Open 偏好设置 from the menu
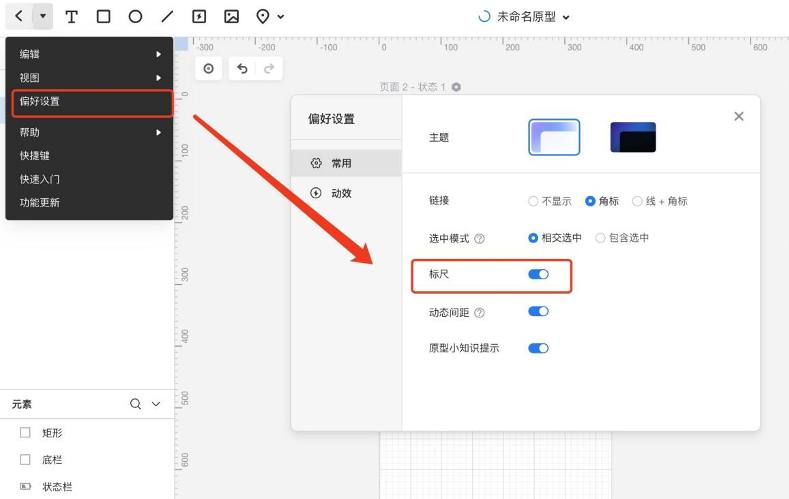 click(x=92, y=102)
